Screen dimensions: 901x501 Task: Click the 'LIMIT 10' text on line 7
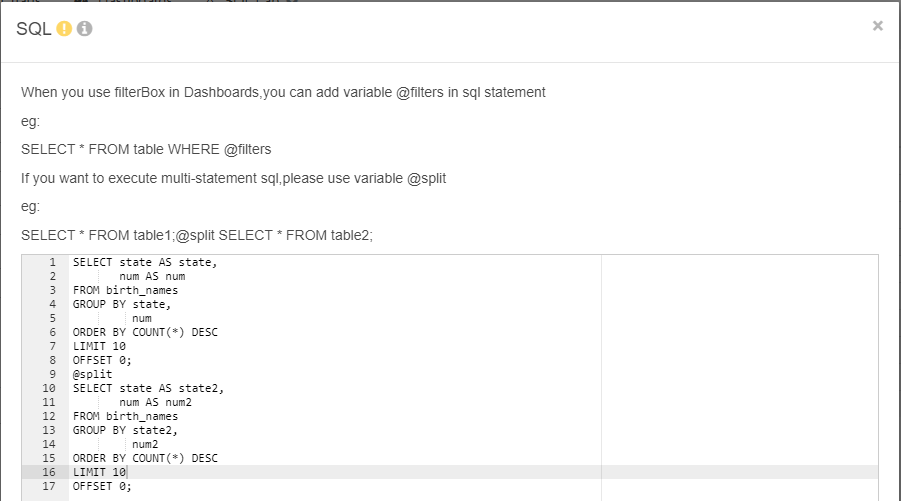tap(99, 346)
